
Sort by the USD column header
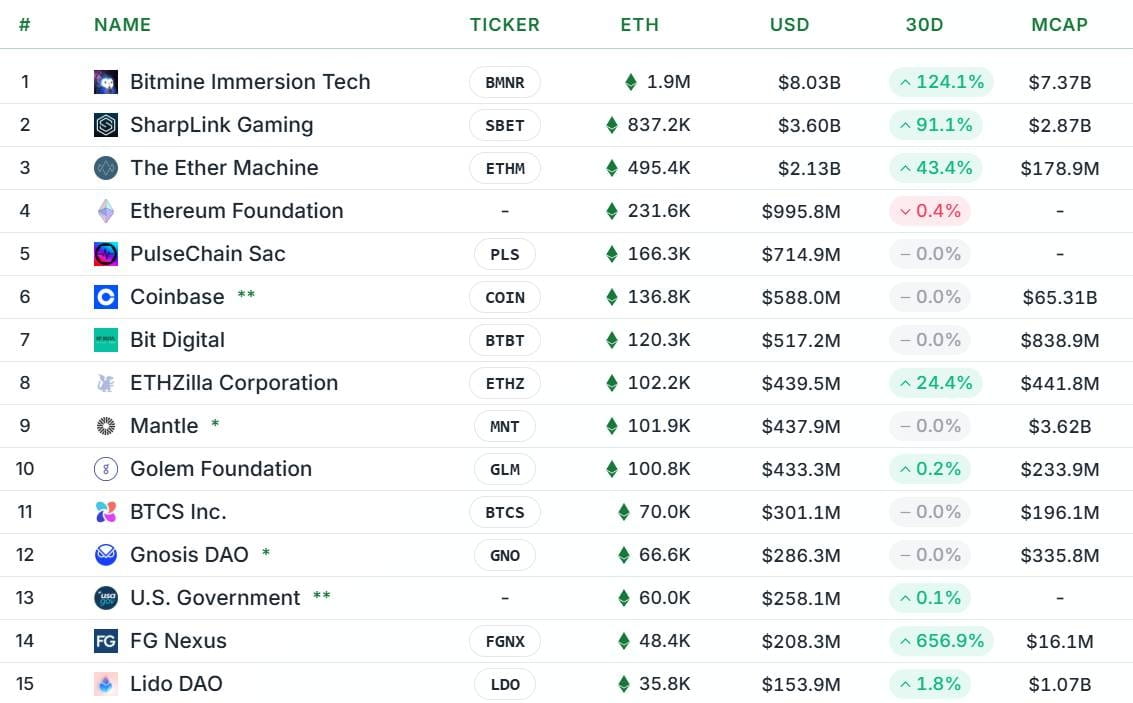(789, 25)
